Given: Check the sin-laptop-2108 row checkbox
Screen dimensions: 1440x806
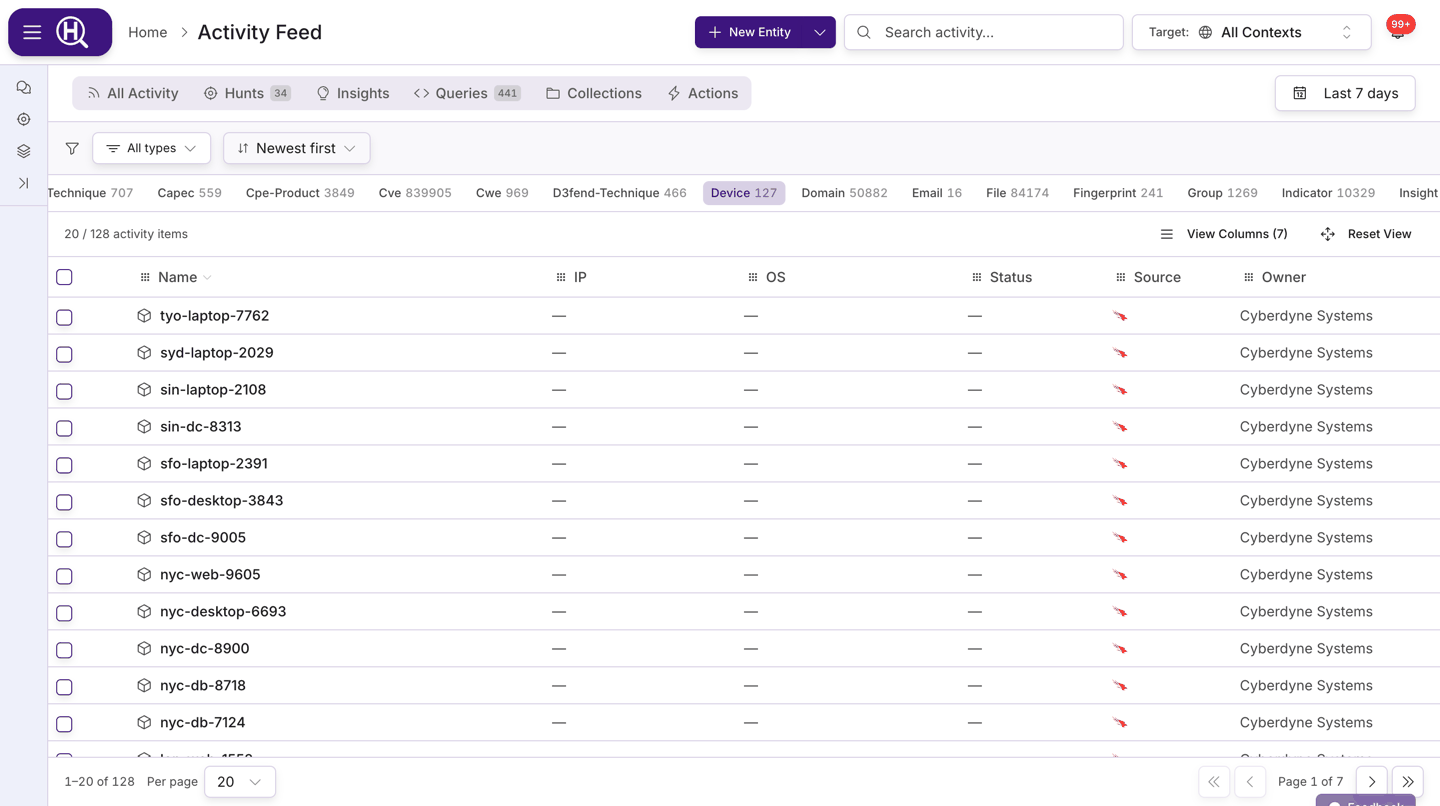Looking at the screenshot, I should coord(64,391).
